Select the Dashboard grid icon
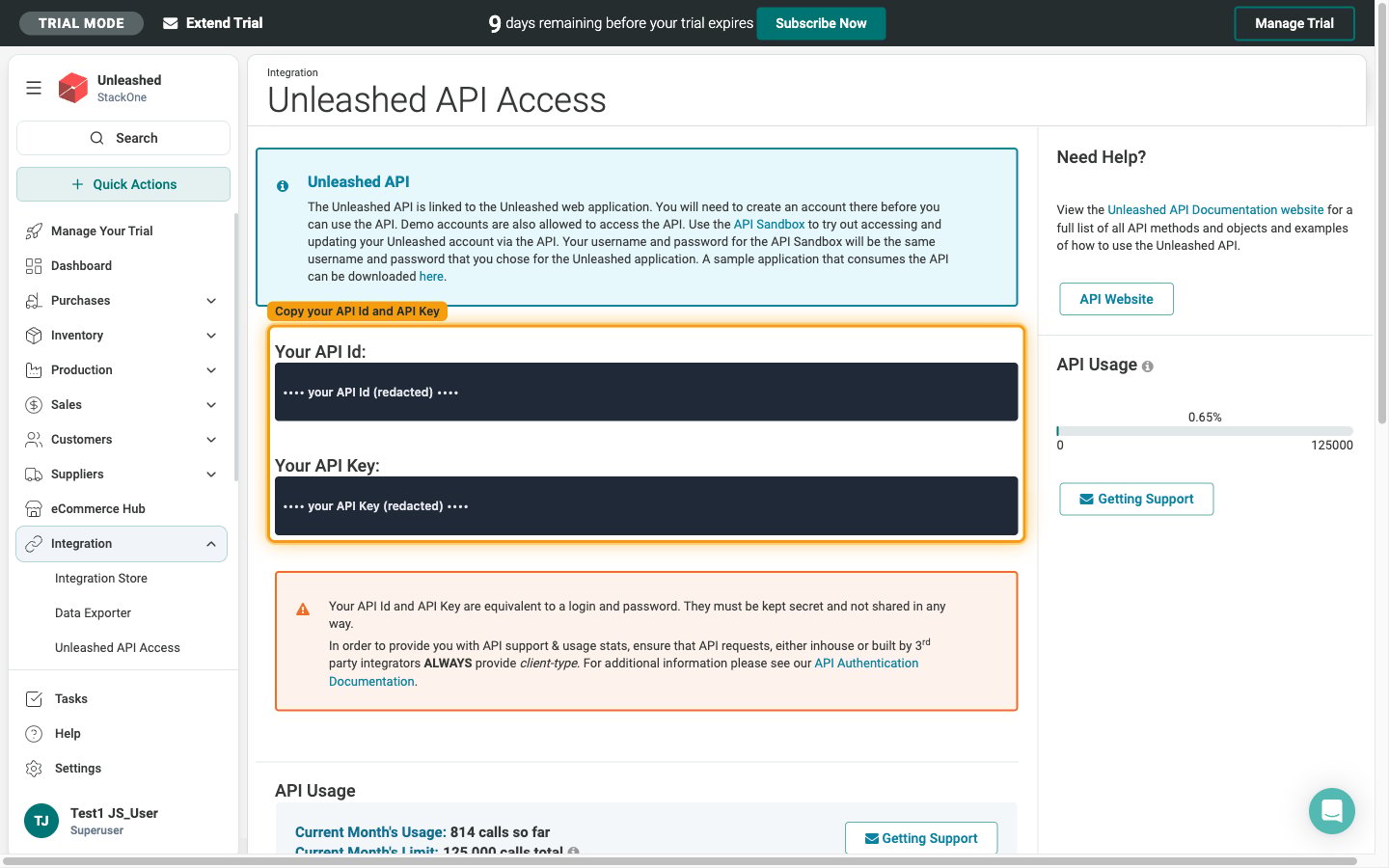This screenshot has width=1389, height=868. tap(34, 266)
